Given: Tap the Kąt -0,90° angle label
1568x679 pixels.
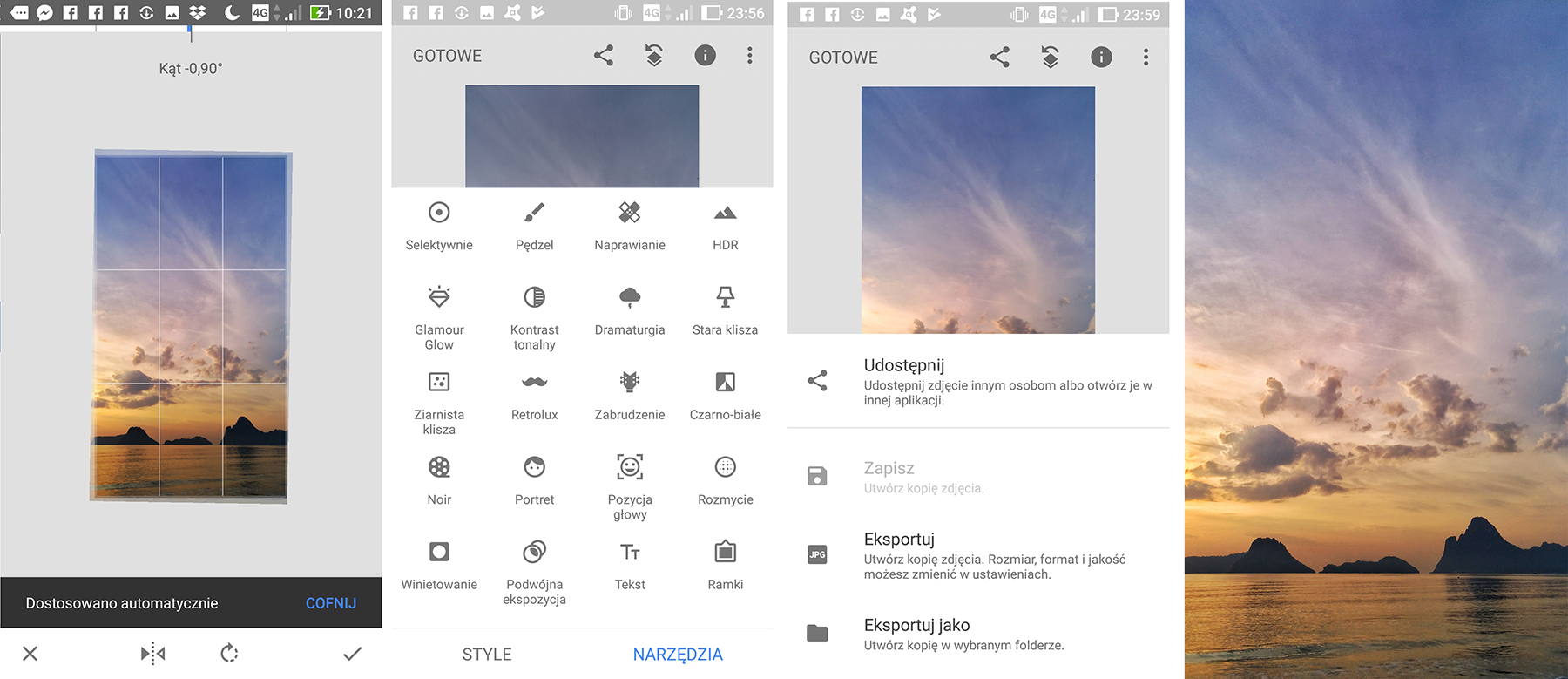Looking at the screenshot, I should (191, 68).
